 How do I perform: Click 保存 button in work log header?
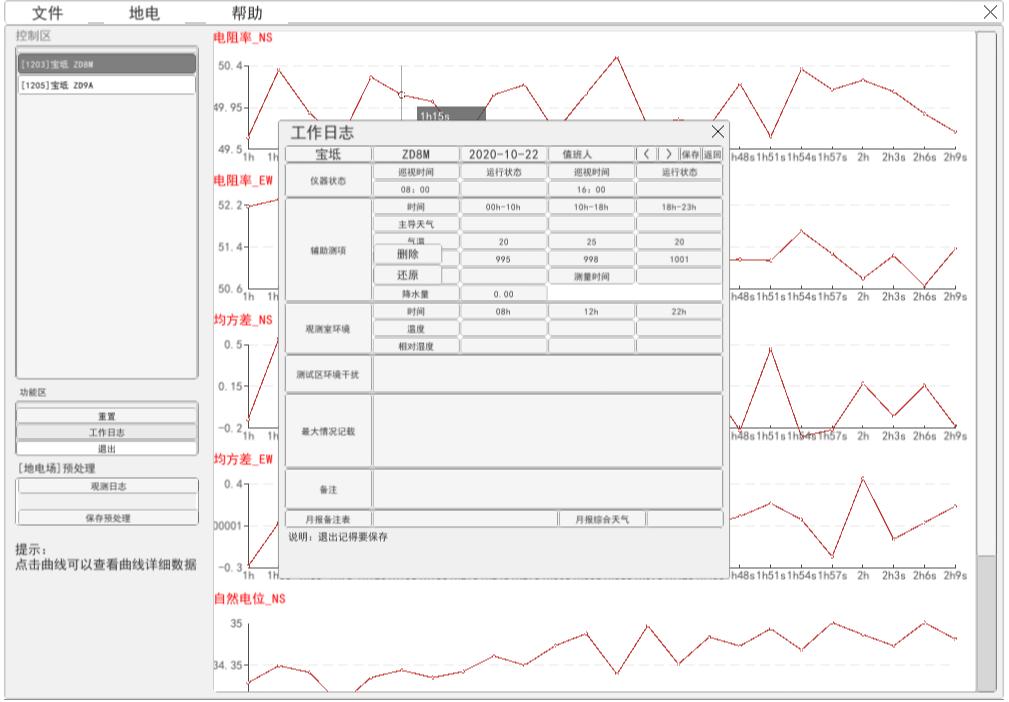(690, 154)
